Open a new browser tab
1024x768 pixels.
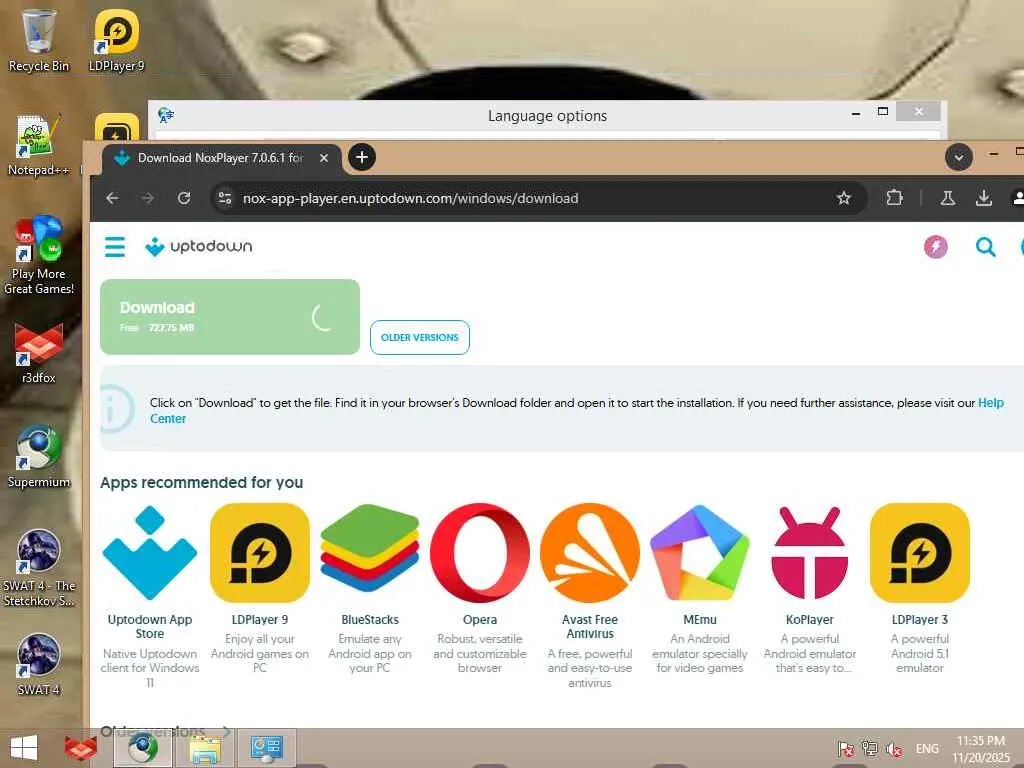[x=362, y=157]
